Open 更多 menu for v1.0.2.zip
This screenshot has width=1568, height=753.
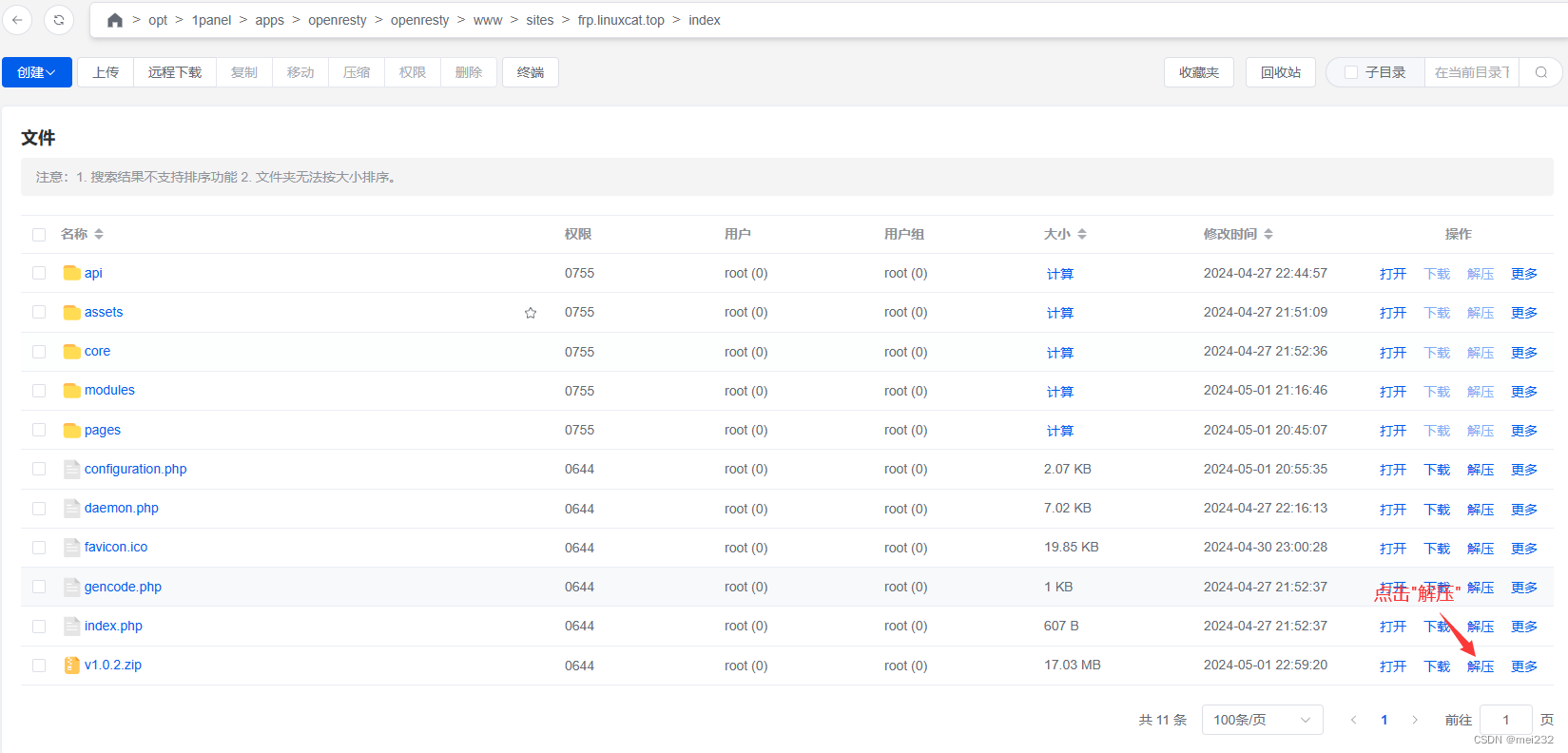(1523, 666)
